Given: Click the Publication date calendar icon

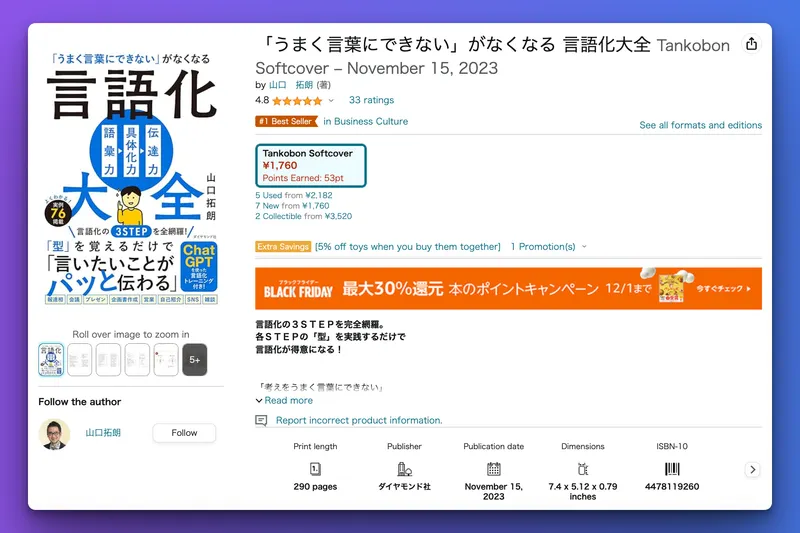Looking at the screenshot, I should [493, 469].
